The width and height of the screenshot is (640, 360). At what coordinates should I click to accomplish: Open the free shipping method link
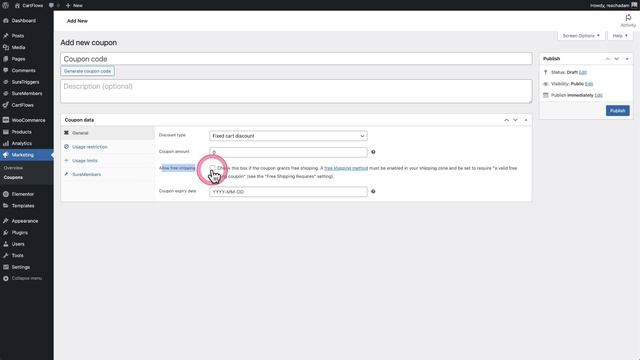346,168
